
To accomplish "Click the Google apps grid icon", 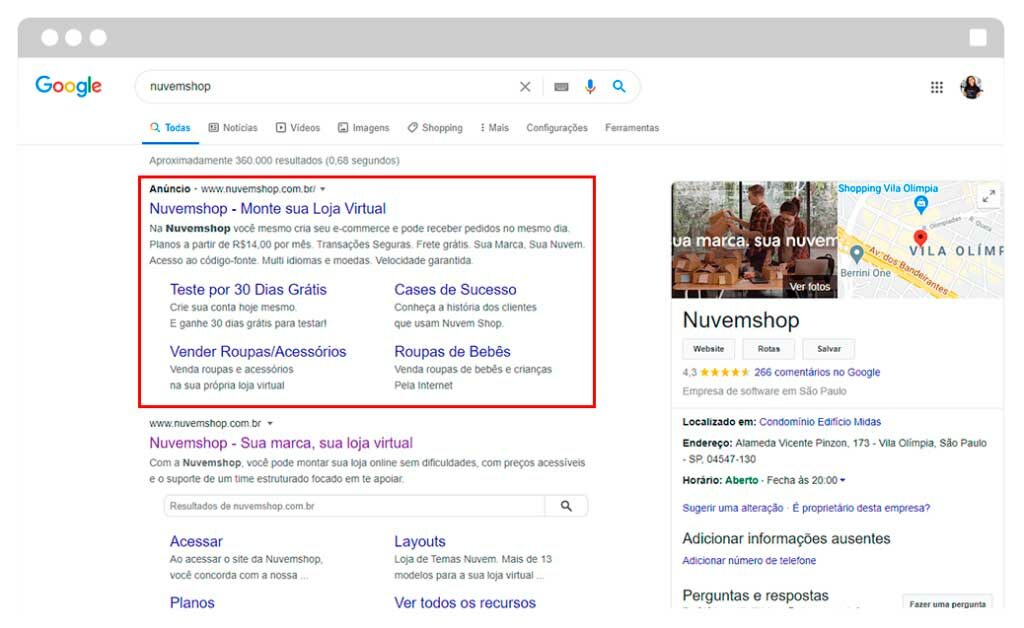I will click(937, 87).
